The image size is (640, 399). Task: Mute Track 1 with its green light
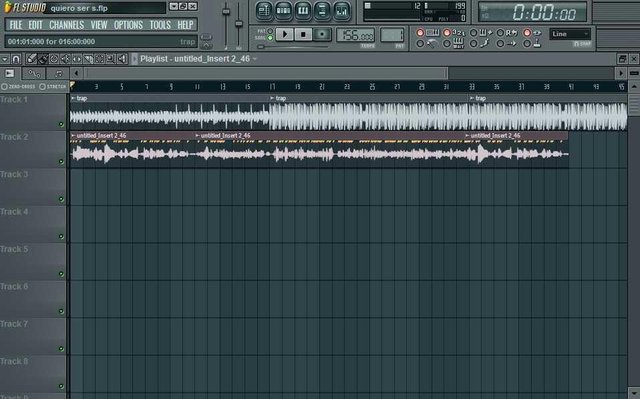(61, 124)
